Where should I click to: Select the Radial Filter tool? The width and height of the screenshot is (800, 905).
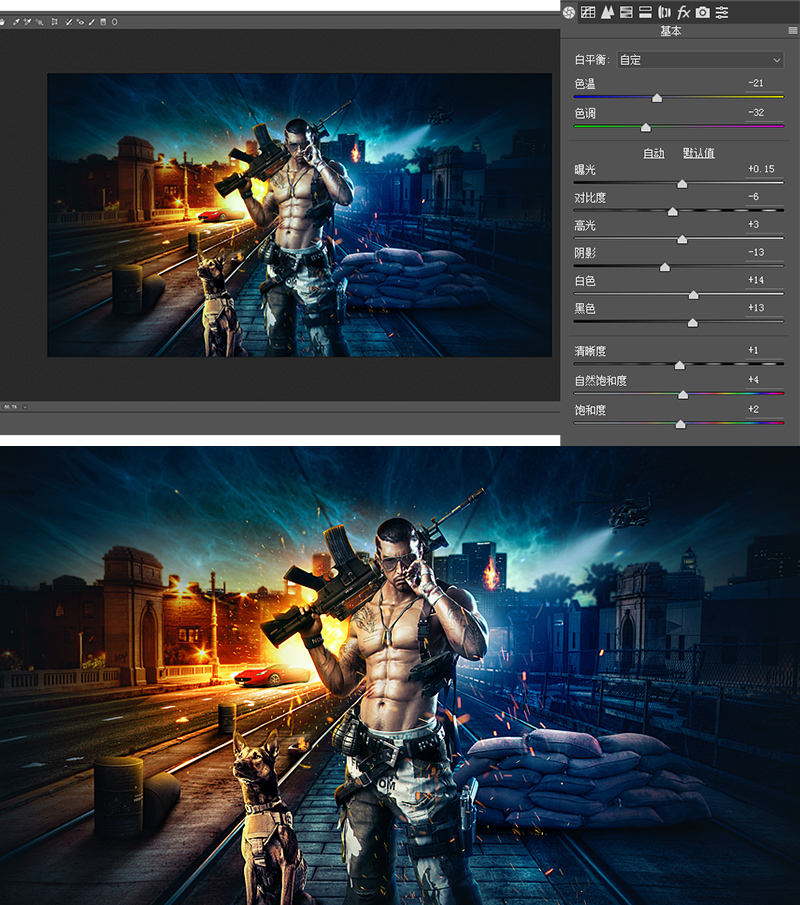[x=115, y=22]
